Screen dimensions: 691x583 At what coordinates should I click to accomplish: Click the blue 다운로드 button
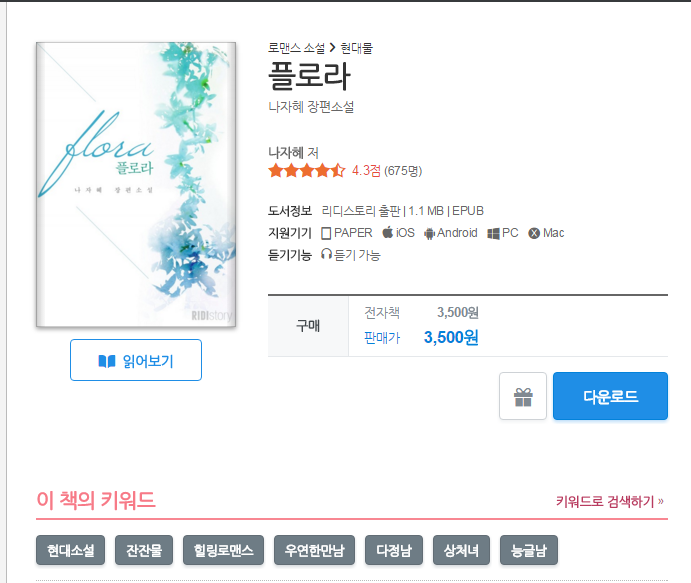click(x=610, y=396)
